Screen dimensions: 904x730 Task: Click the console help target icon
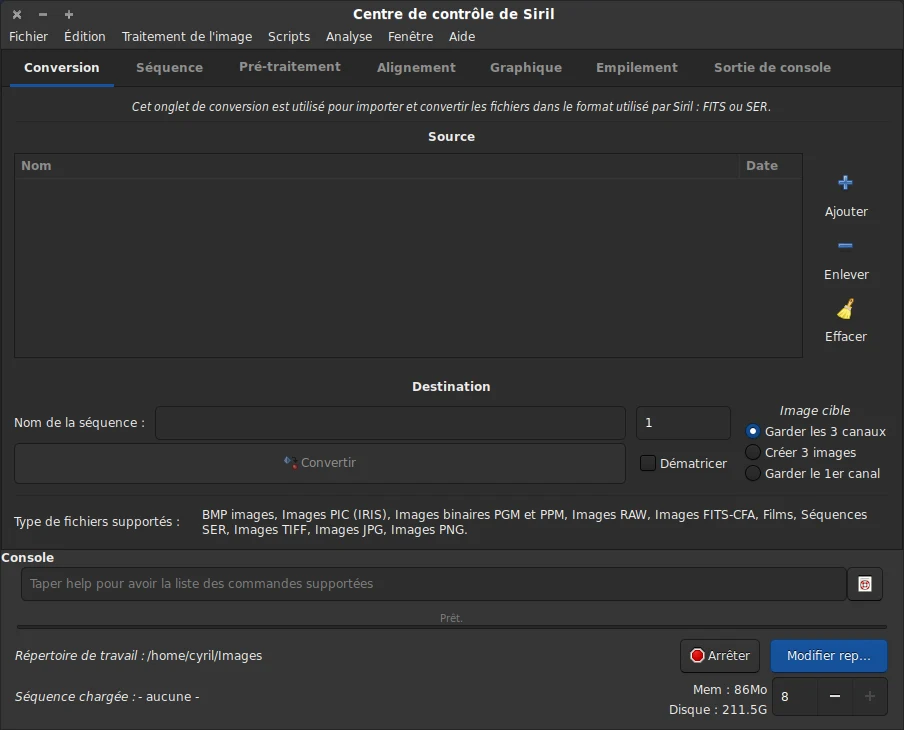tap(864, 584)
